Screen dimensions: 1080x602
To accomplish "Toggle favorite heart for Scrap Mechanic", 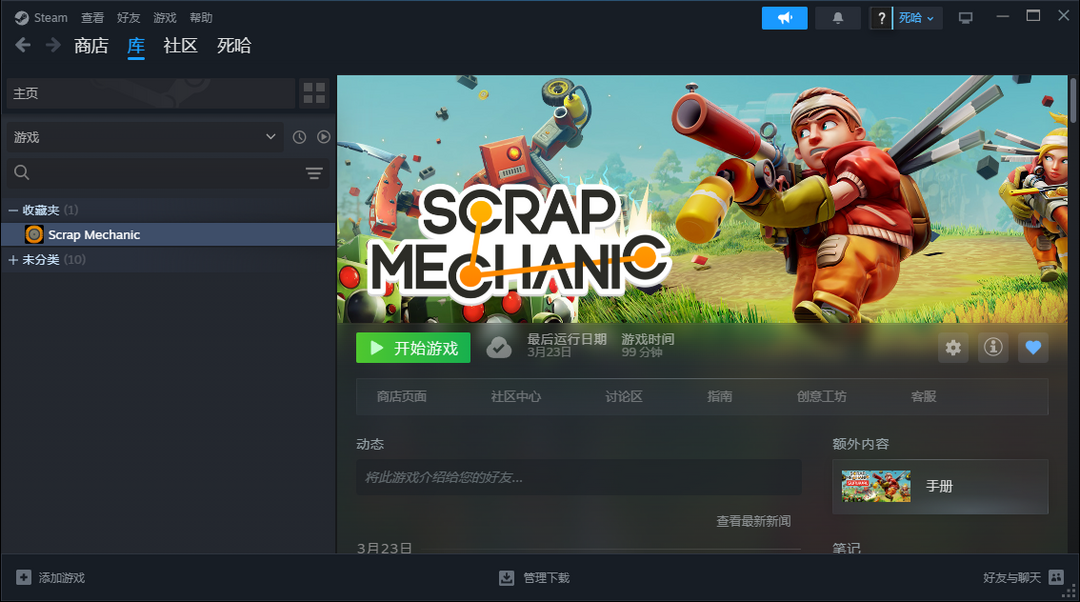I will tap(1033, 348).
